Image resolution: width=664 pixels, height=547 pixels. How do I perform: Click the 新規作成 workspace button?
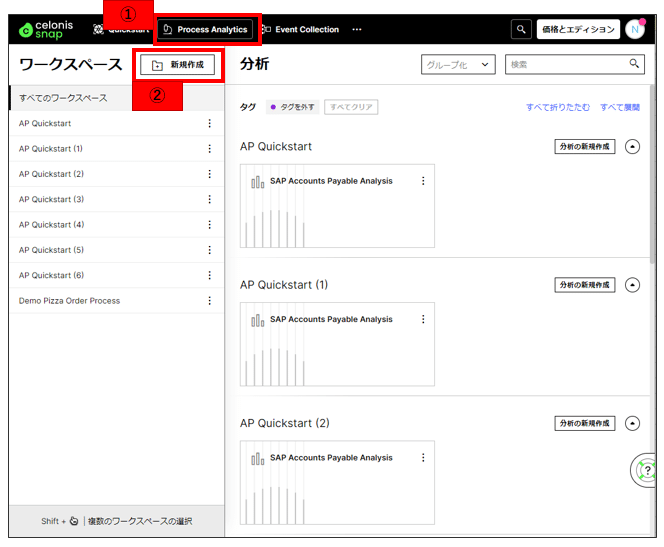(x=177, y=65)
